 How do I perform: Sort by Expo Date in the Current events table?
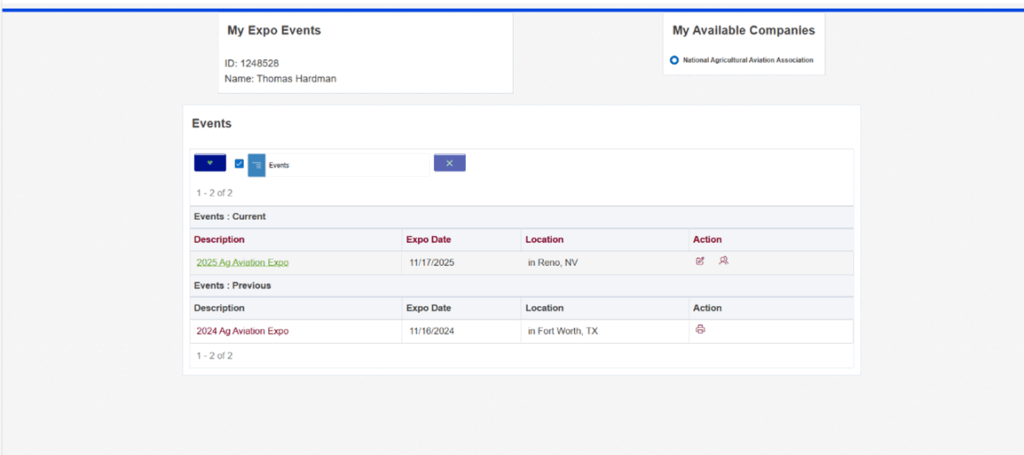428,240
